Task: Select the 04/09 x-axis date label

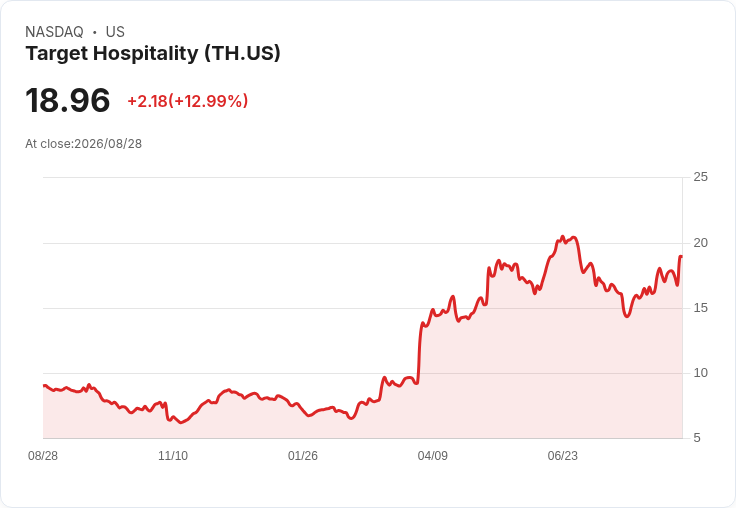Action: [432, 455]
